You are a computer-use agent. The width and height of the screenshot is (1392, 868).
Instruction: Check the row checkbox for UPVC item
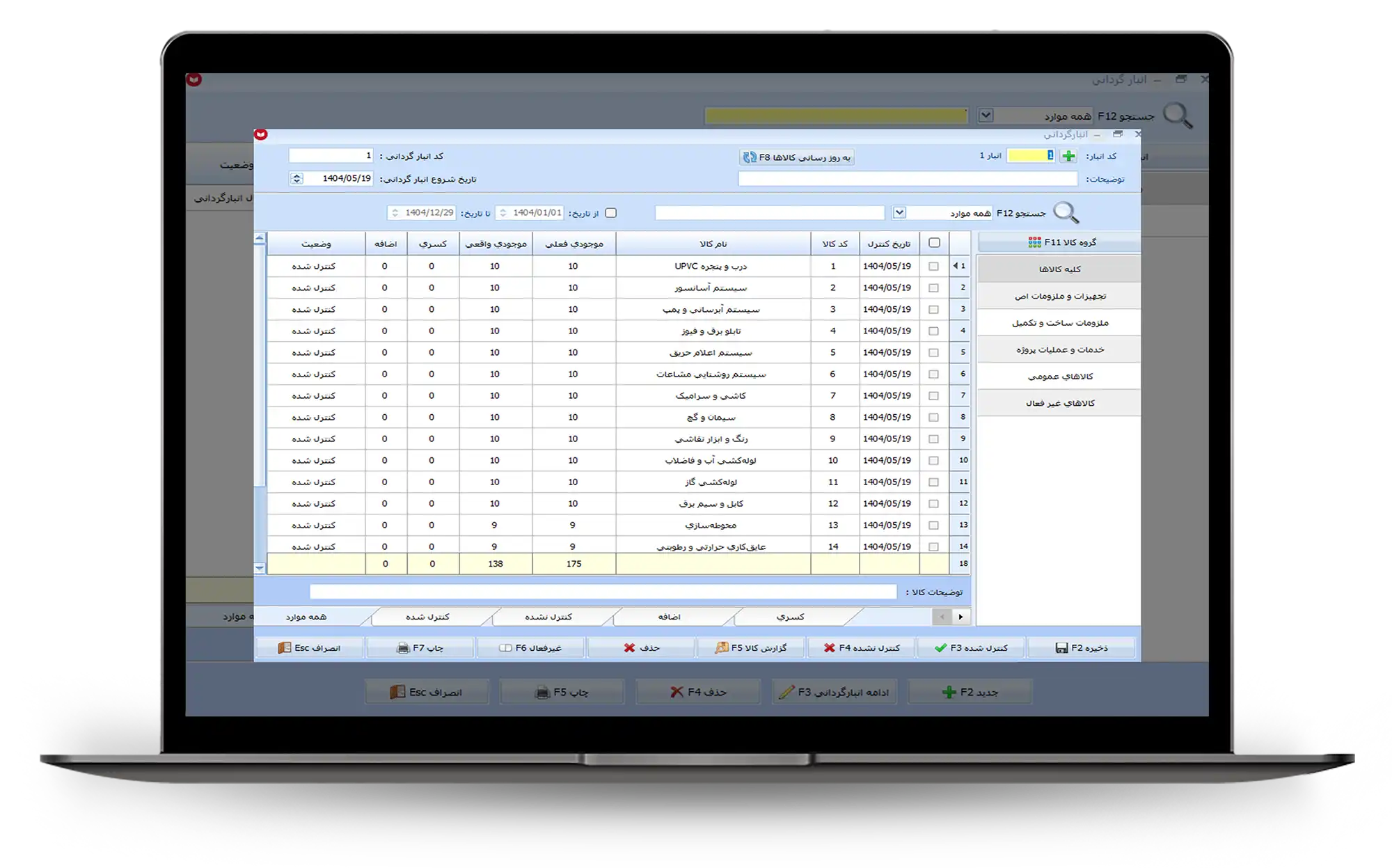(933, 266)
